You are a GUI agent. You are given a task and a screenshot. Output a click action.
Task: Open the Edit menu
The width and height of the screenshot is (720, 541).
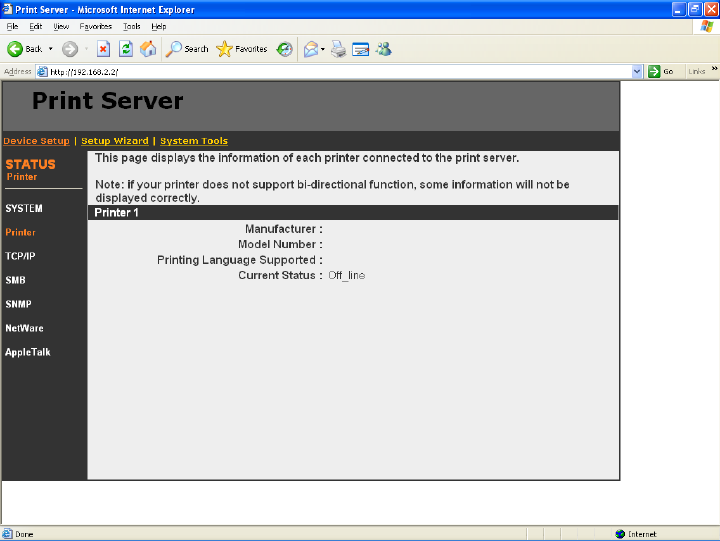tap(35, 26)
